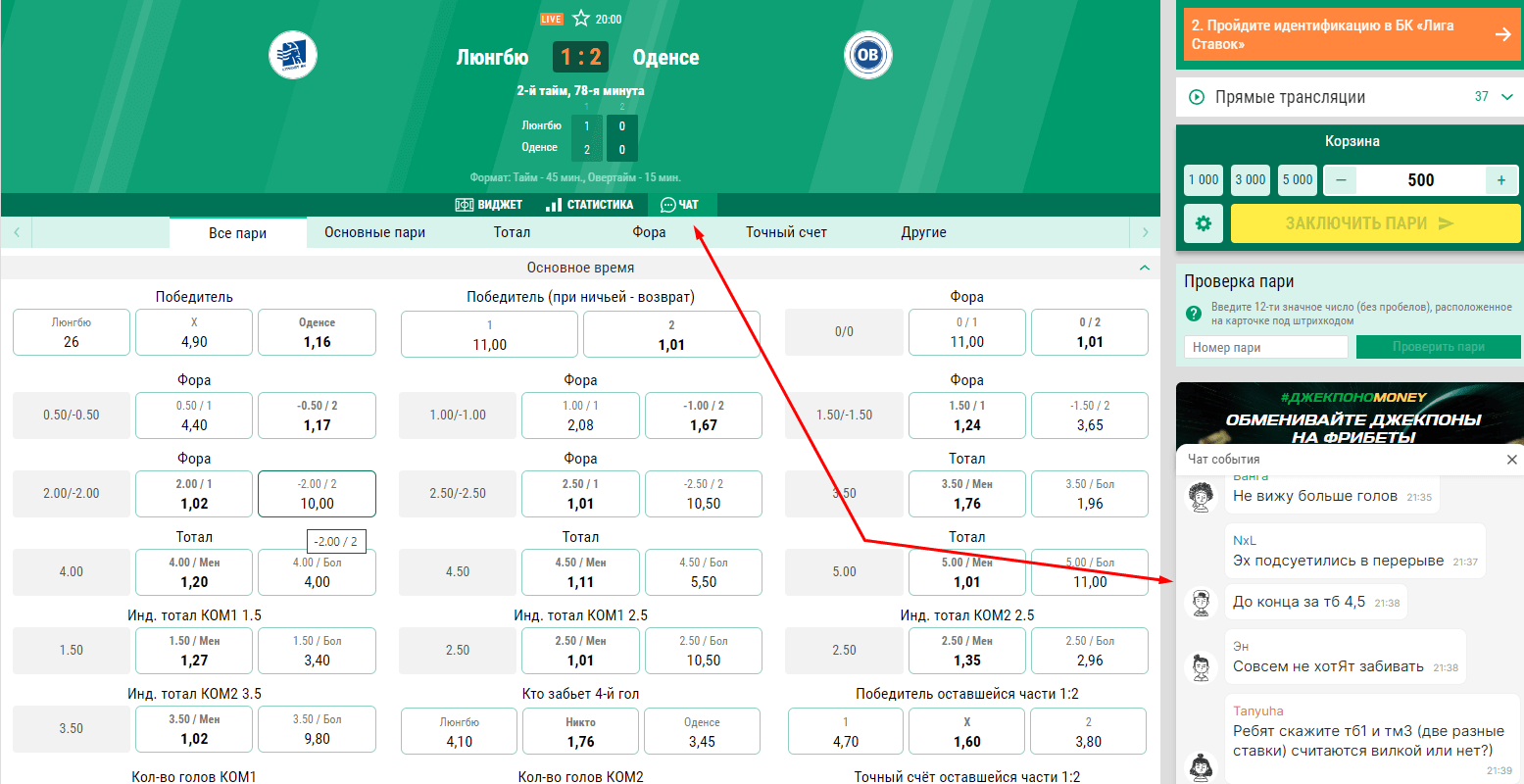
Task: Click the Люнгбю team logo
Action: pos(293,55)
